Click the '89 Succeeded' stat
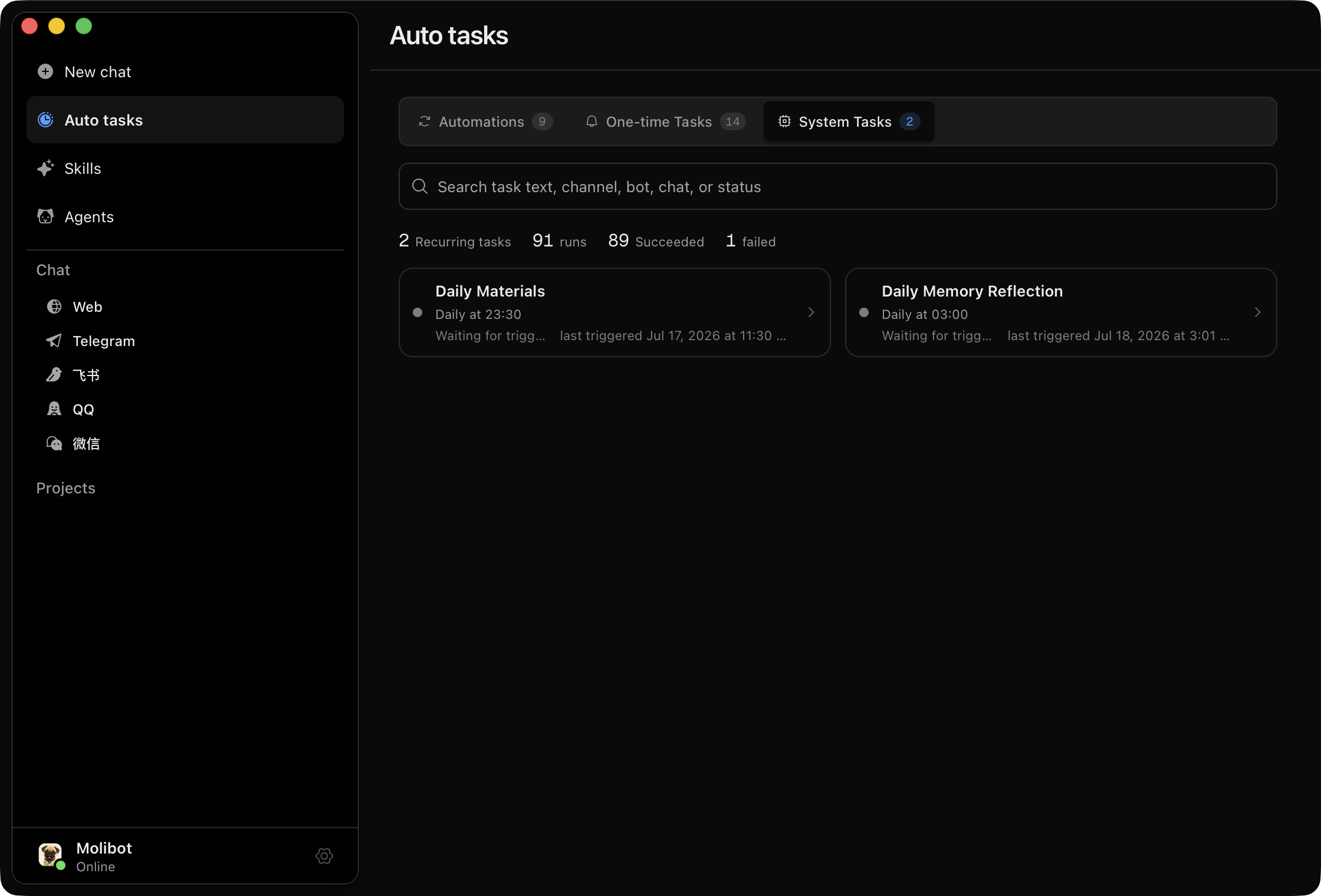The width and height of the screenshot is (1321, 896). coord(656,241)
